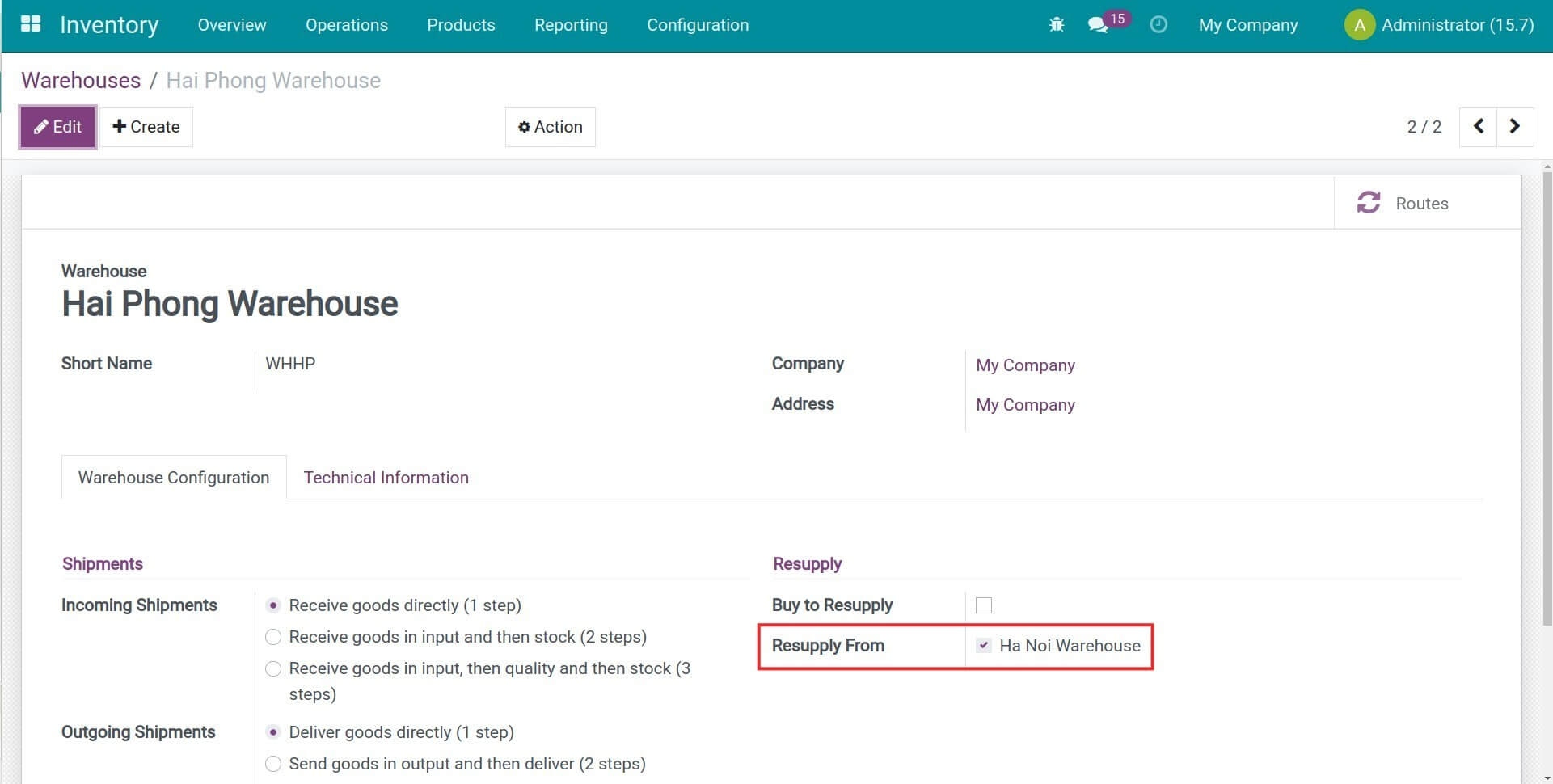
Task: Select Receive goods in input then stock (2 steps)
Action: (x=273, y=638)
